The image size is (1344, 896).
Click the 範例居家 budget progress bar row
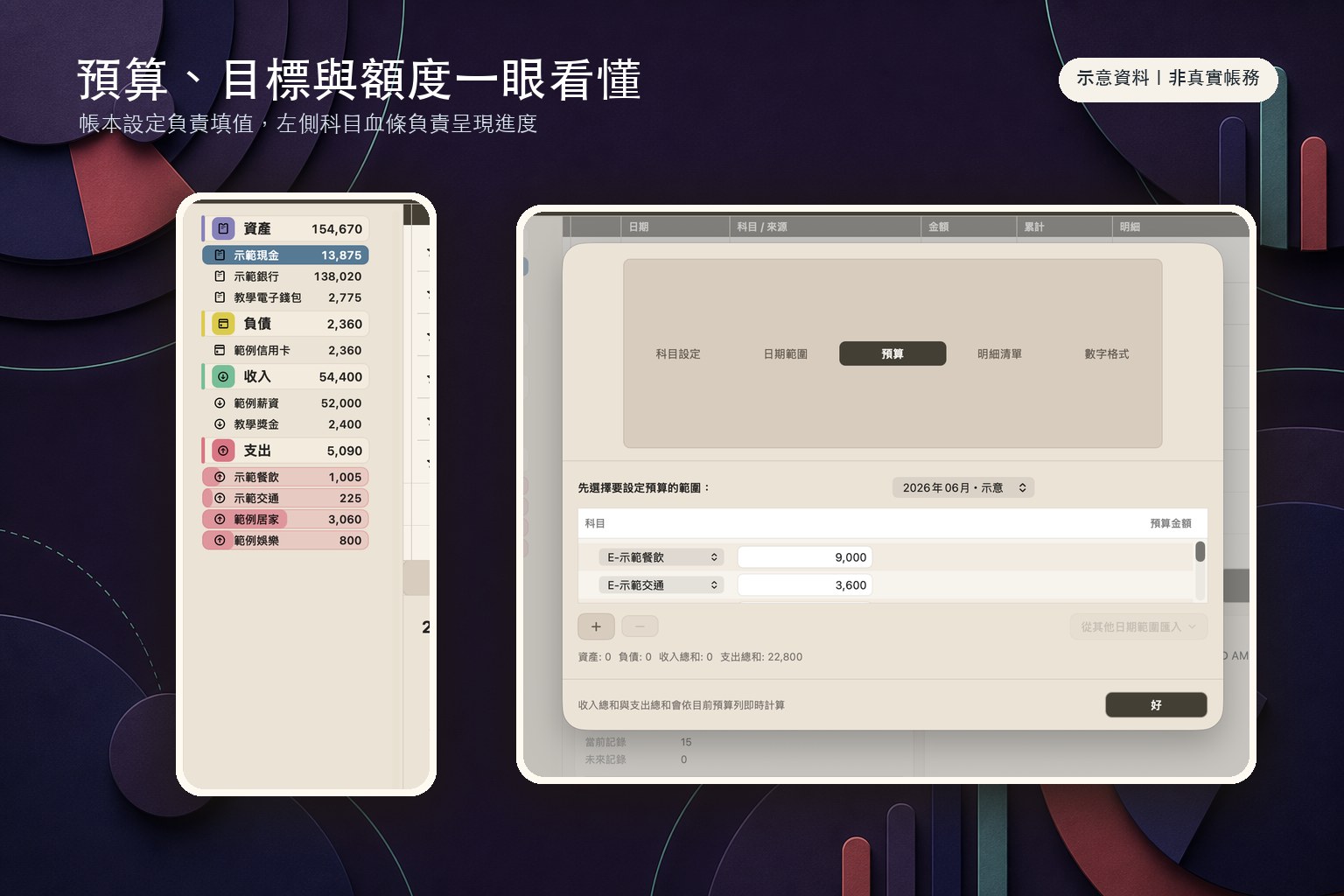(285, 519)
